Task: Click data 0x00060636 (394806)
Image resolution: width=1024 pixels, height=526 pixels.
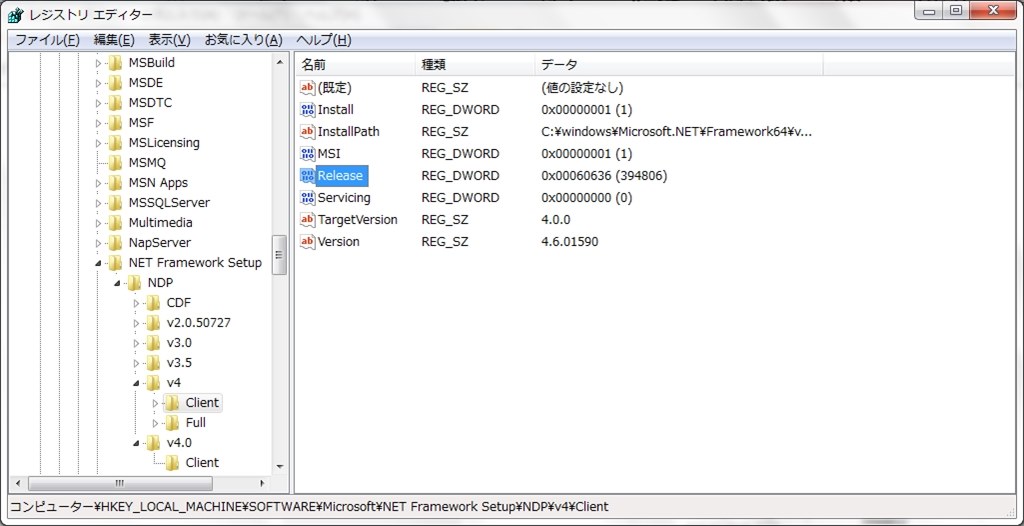Action: pos(604,176)
